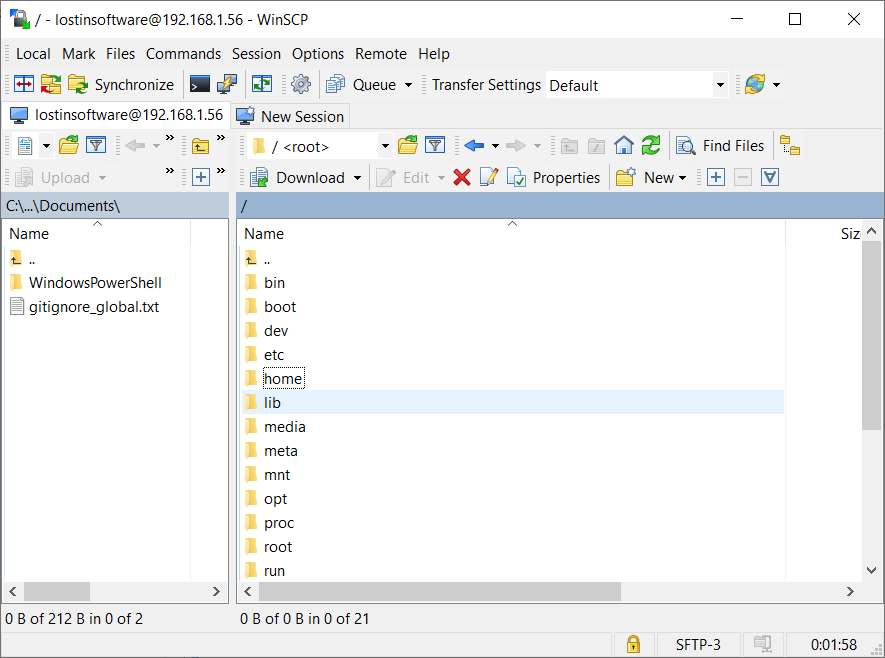This screenshot has height=658, width=885.
Task: Click remote panel horizontal scrollbar thumb
Action: click(x=440, y=591)
